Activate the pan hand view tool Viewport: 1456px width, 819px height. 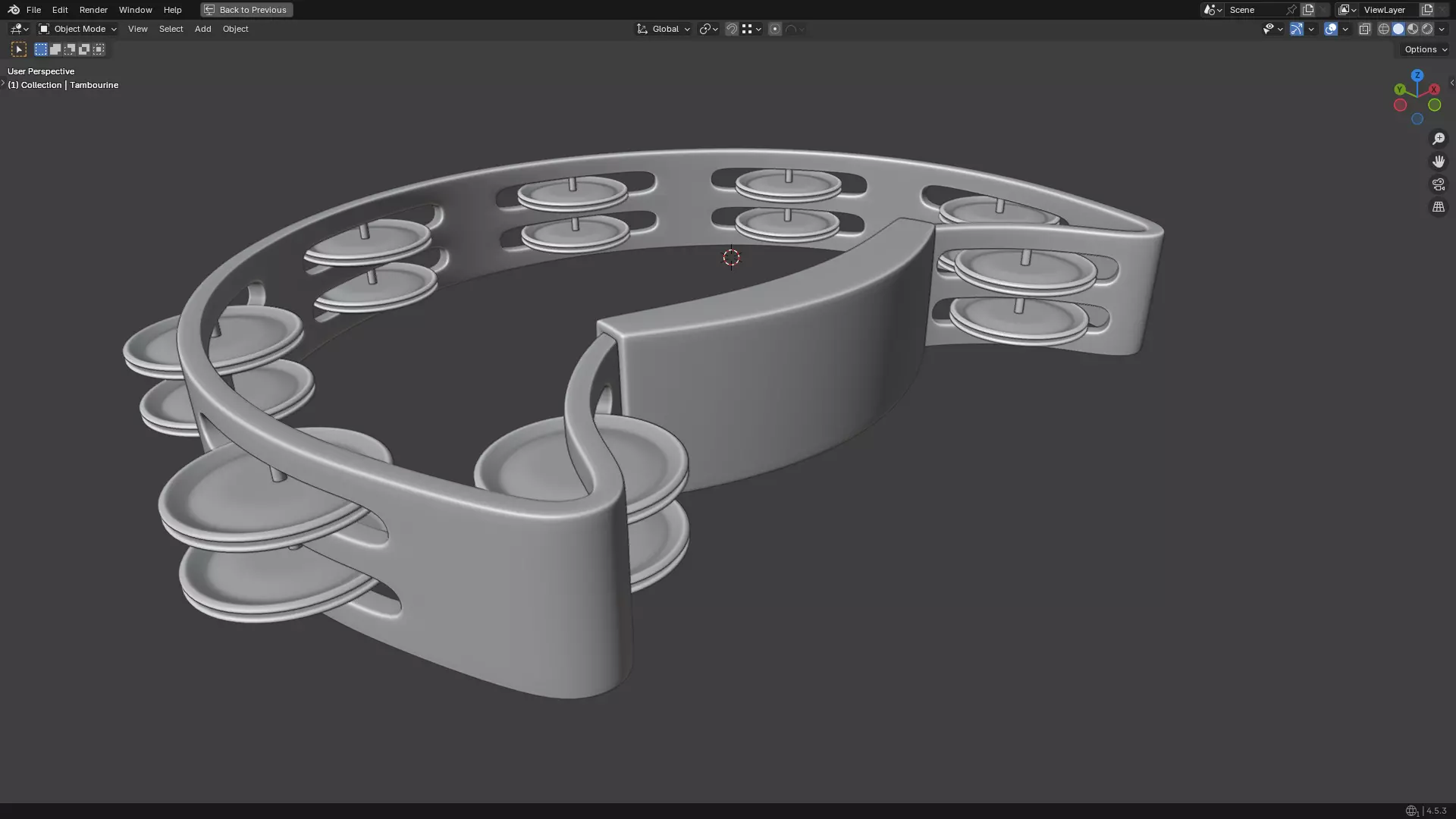tap(1438, 162)
